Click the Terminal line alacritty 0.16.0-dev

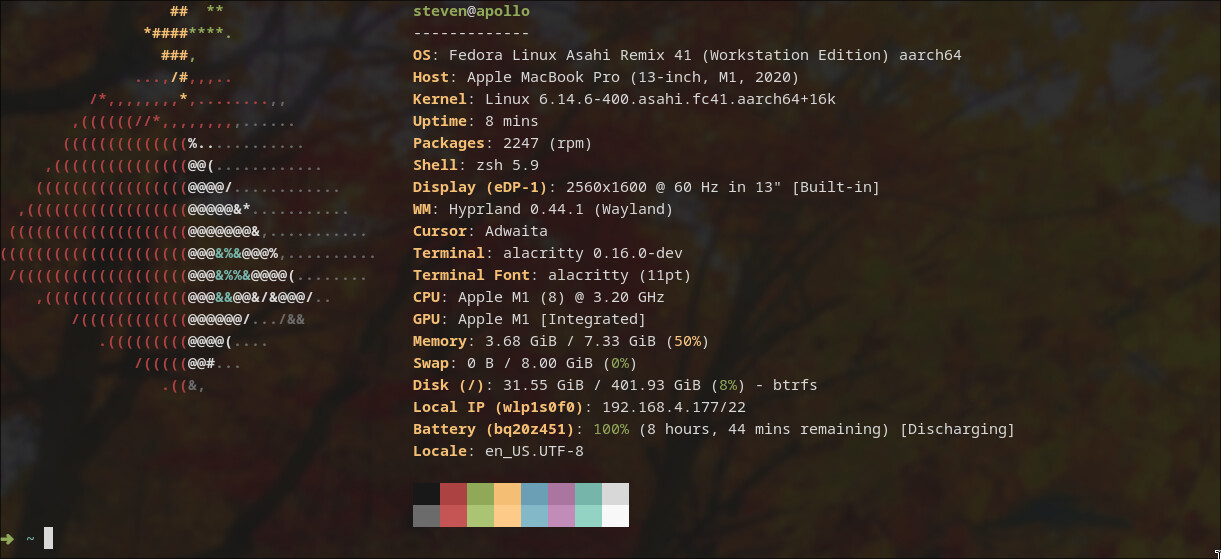548,253
